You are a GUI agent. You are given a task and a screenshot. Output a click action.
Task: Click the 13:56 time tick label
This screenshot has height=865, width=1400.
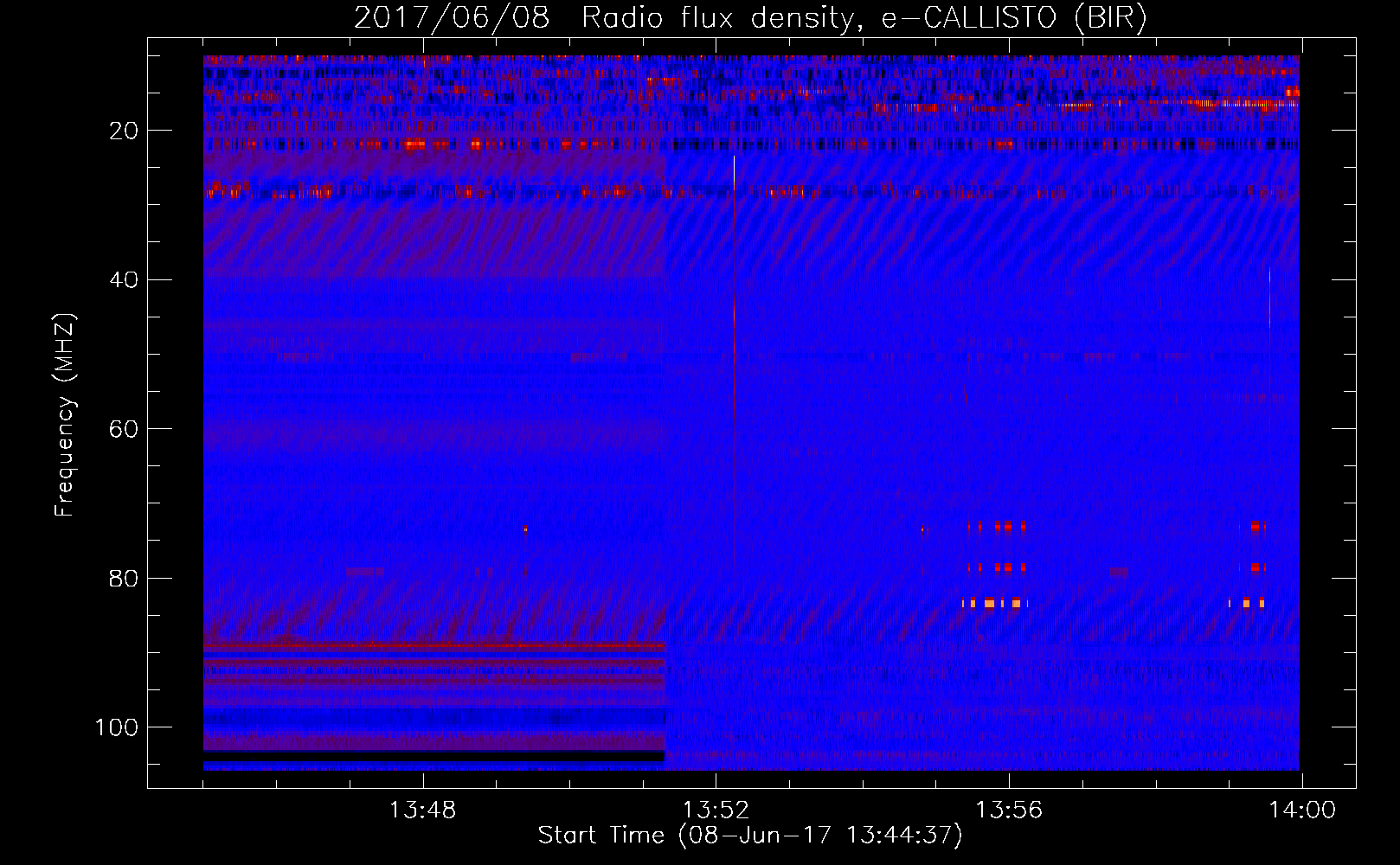click(1009, 811)
